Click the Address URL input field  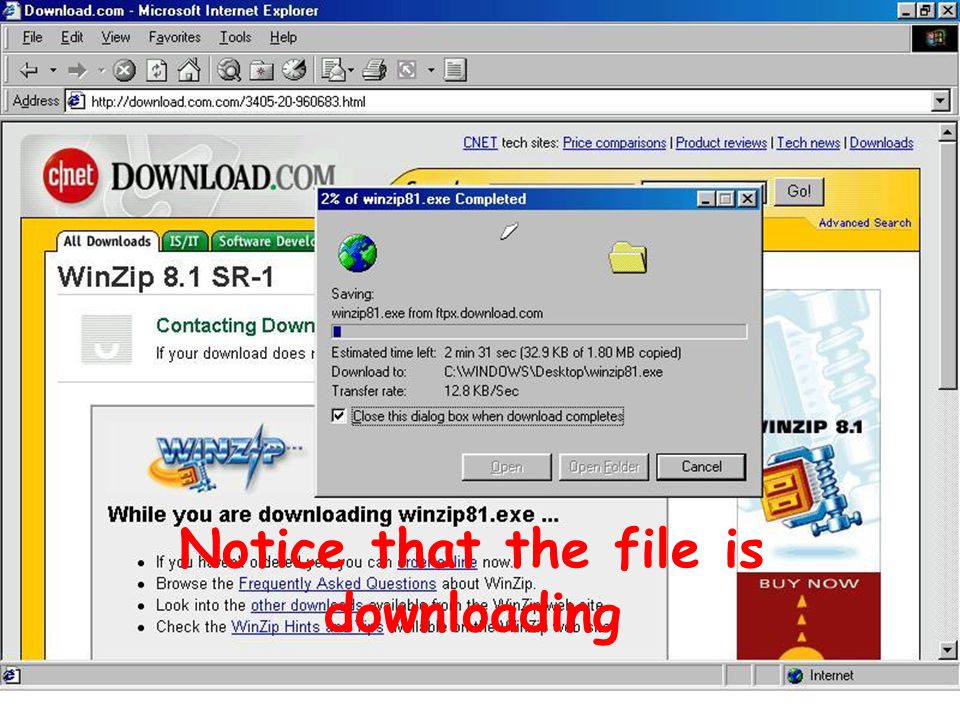[x=499, y=101]
